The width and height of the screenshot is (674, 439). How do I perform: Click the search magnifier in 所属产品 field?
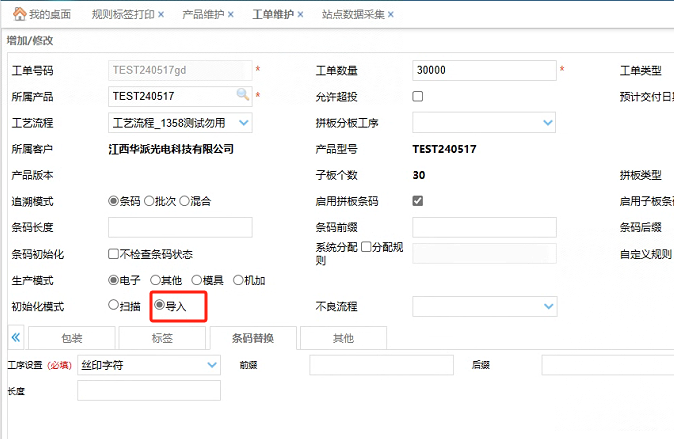(242, 95)
